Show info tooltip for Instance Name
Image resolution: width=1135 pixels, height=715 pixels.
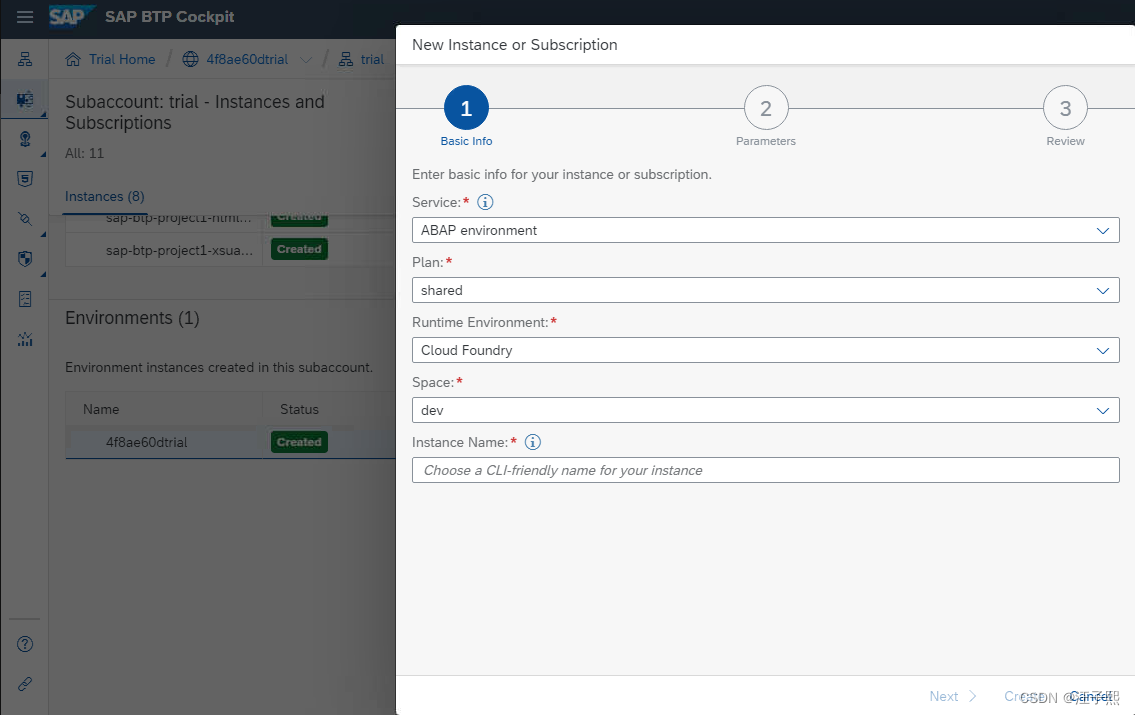tap(533, 442)
